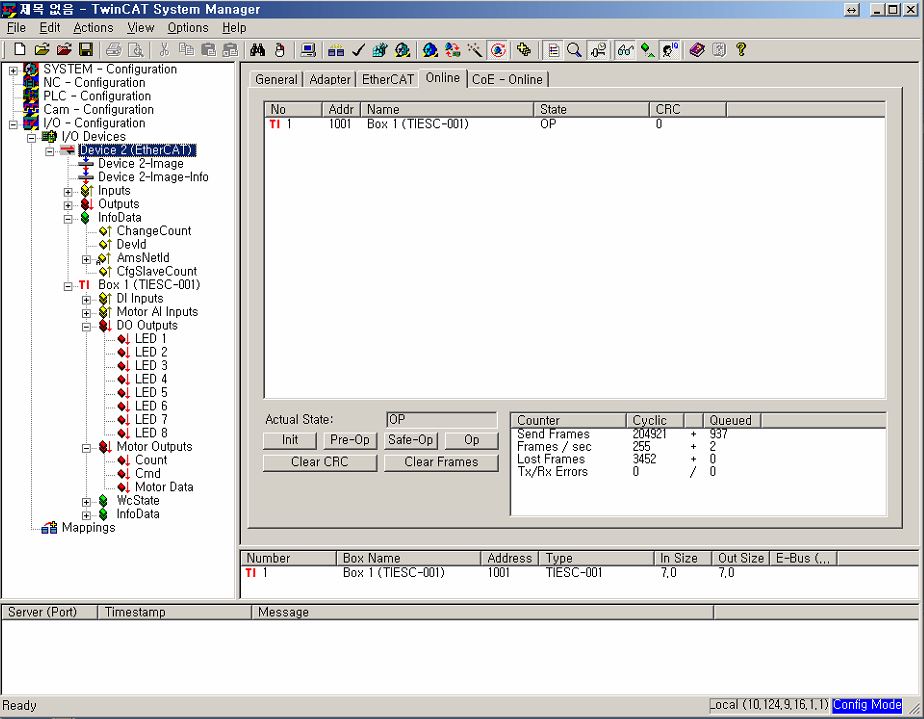
Task: Switch to the EtherCAT tab
Action: point(388,80)
